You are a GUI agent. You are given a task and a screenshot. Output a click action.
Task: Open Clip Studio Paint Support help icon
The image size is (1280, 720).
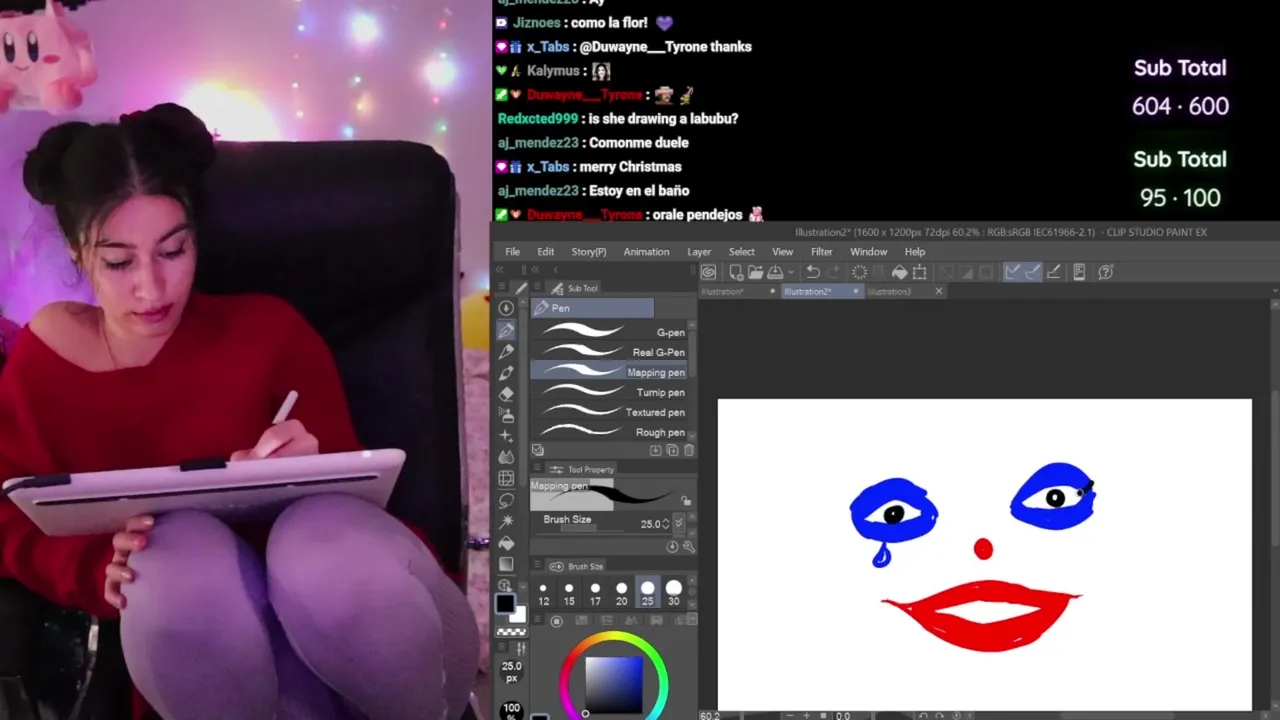[1106, 272]
